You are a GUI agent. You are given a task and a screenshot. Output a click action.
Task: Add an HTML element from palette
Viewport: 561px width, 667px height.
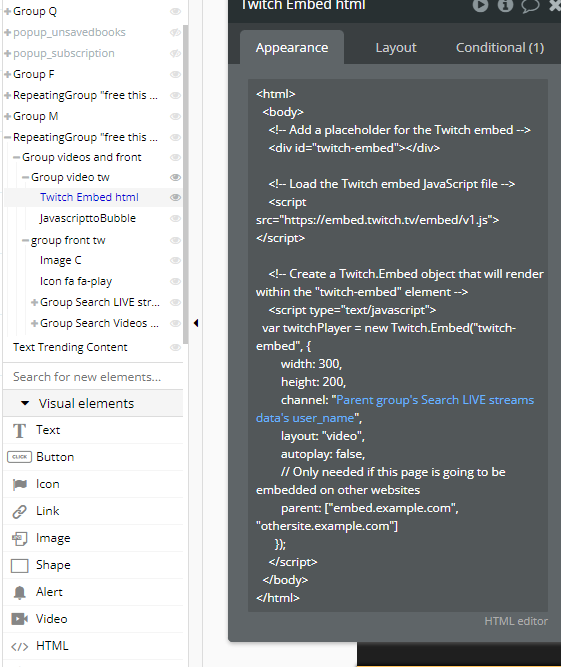coord(93,646)
